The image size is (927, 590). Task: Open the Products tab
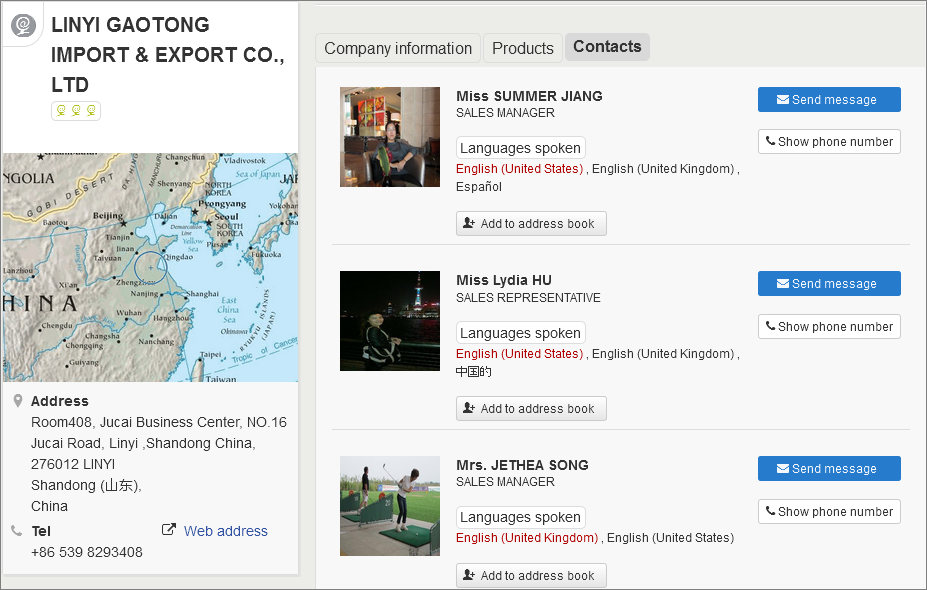523,48
